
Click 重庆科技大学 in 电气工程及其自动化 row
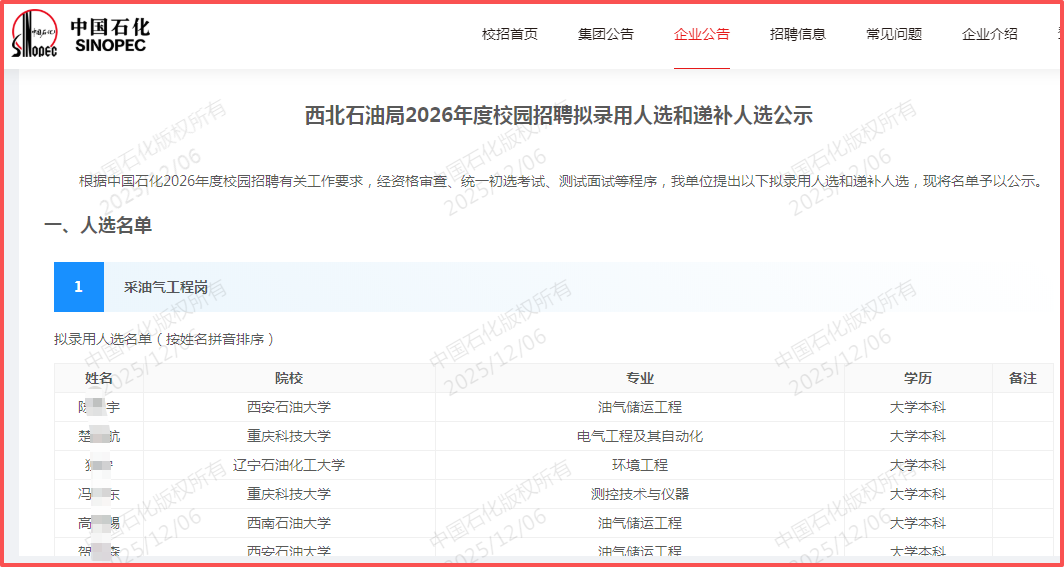[289, 437]
